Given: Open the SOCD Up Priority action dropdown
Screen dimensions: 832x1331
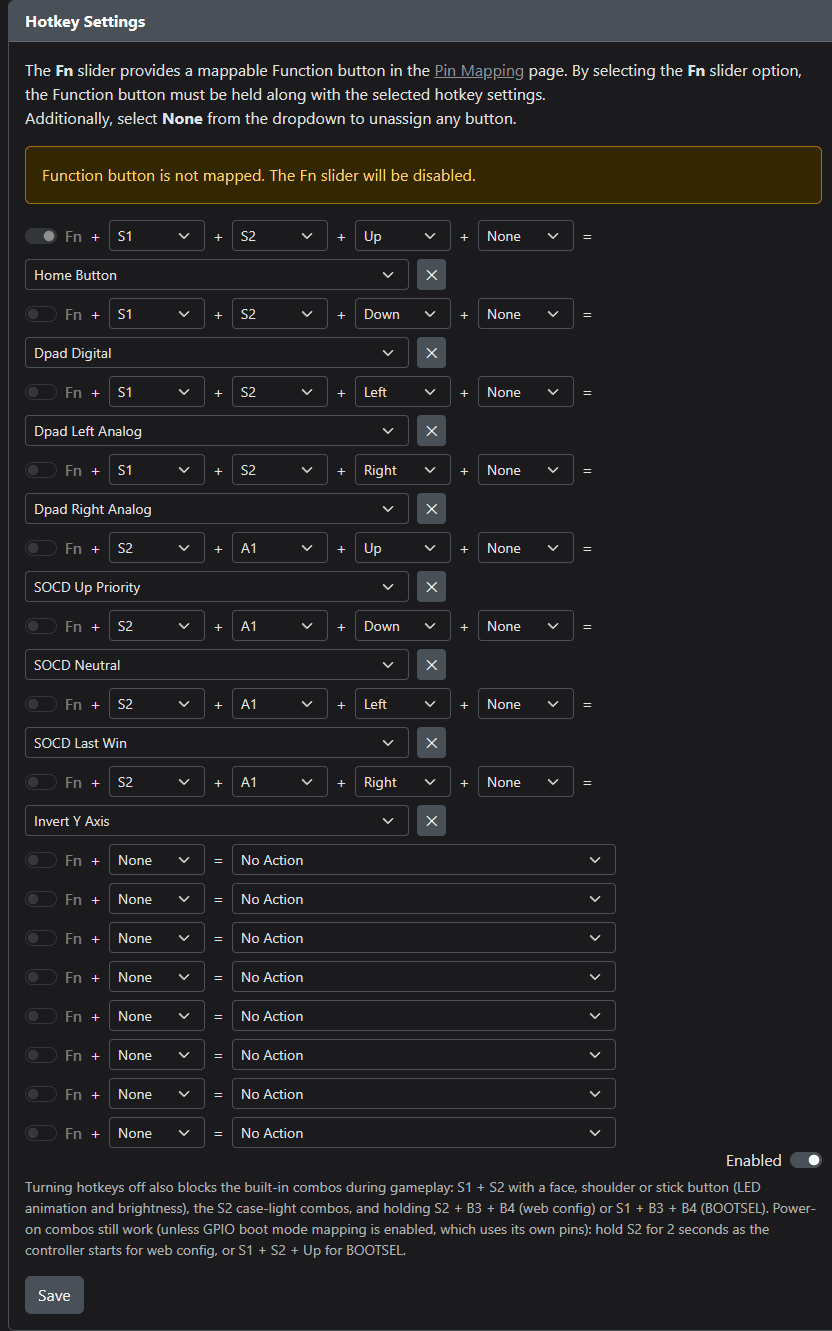Looking at the screenshot, I should coord(217,587).
